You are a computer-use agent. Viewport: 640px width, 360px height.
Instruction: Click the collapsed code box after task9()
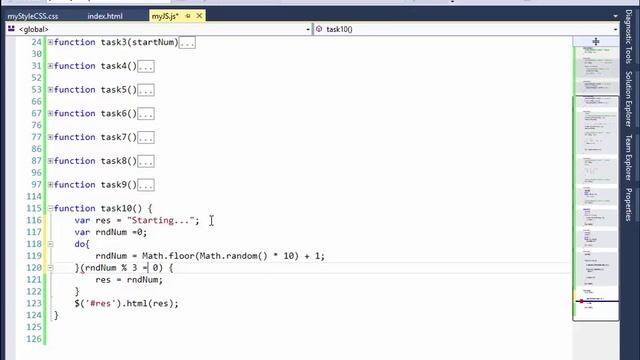tap(146, 185)
